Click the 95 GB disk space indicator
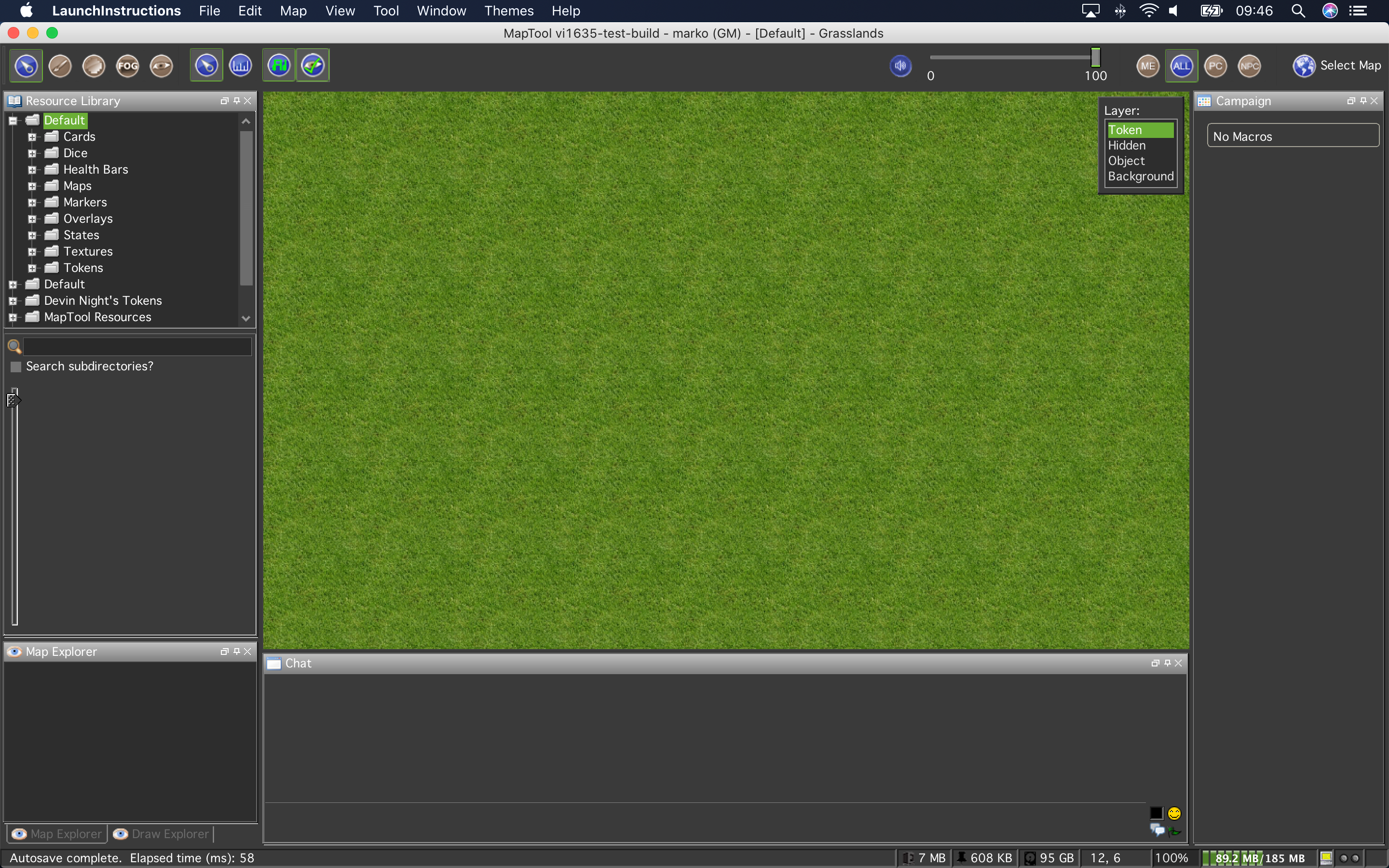The height and width of the screenshot is (868, 1389). [1049, 858]
